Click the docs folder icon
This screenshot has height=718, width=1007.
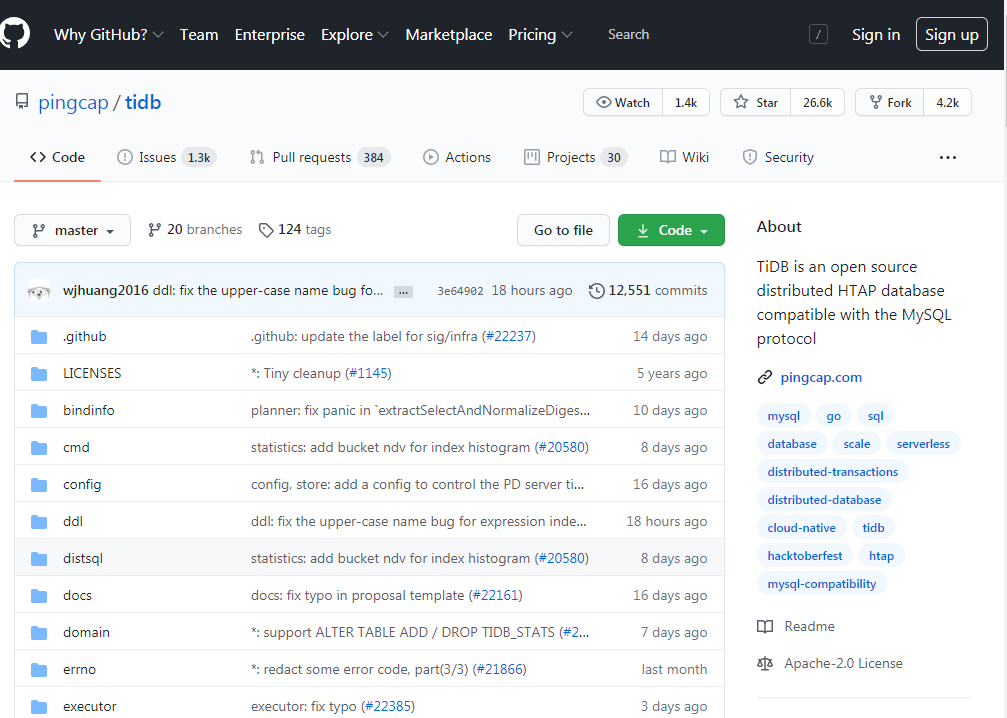tap(39, 596)
